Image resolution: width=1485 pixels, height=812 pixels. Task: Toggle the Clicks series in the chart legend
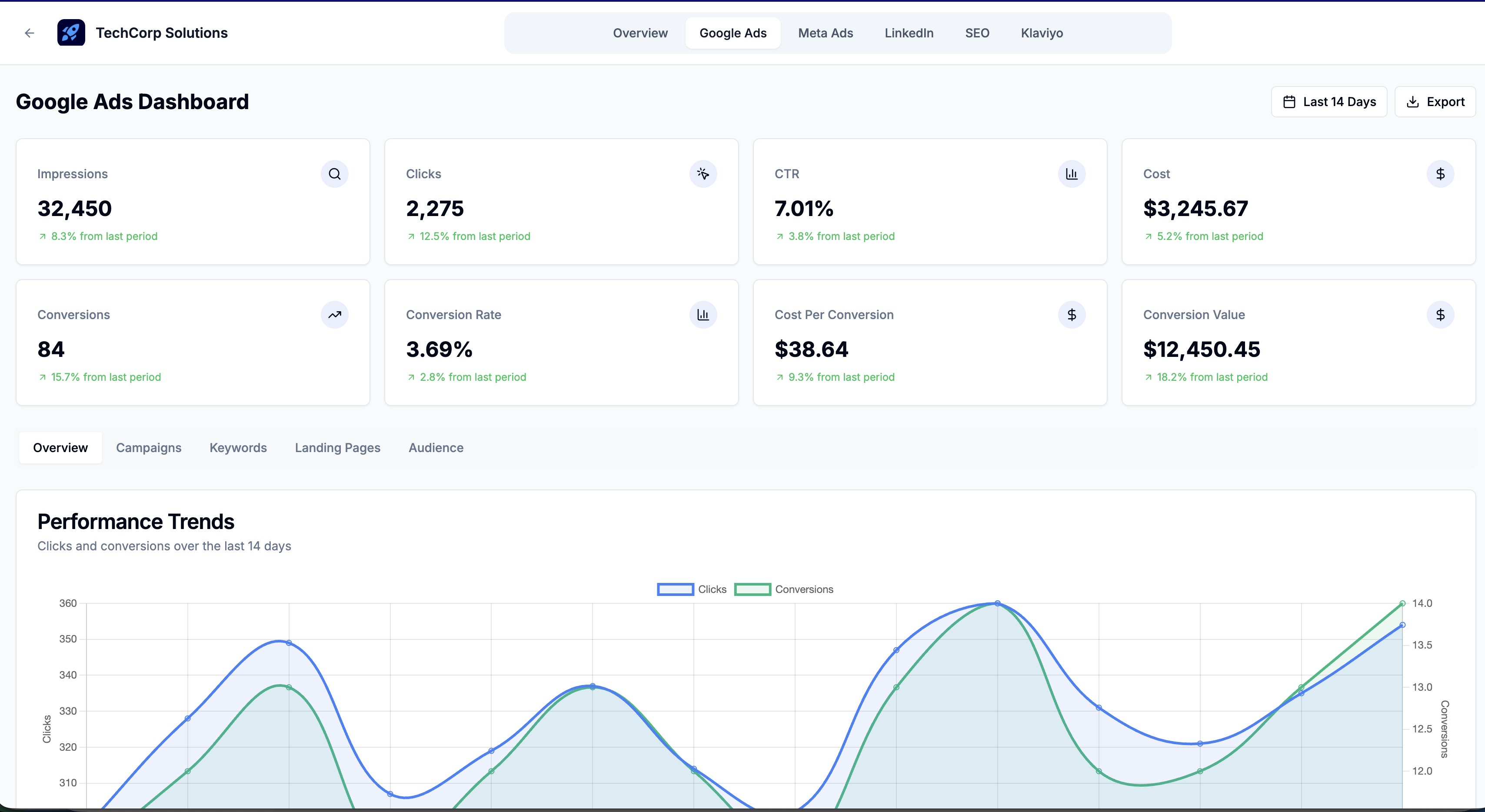point(691,589)
